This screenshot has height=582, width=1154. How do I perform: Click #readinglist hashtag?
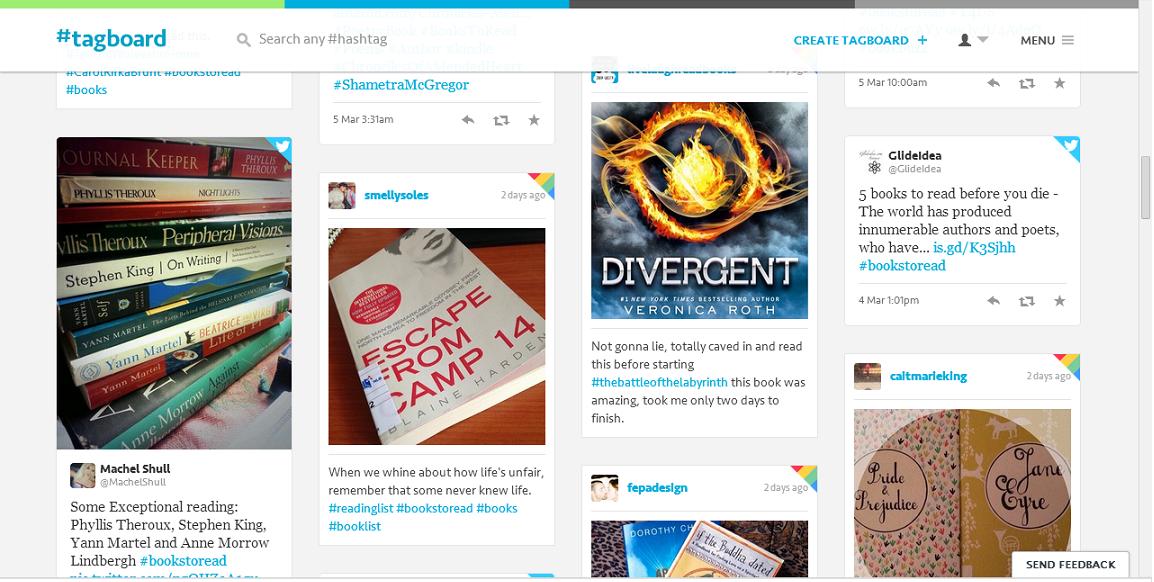tap(361, 508)
